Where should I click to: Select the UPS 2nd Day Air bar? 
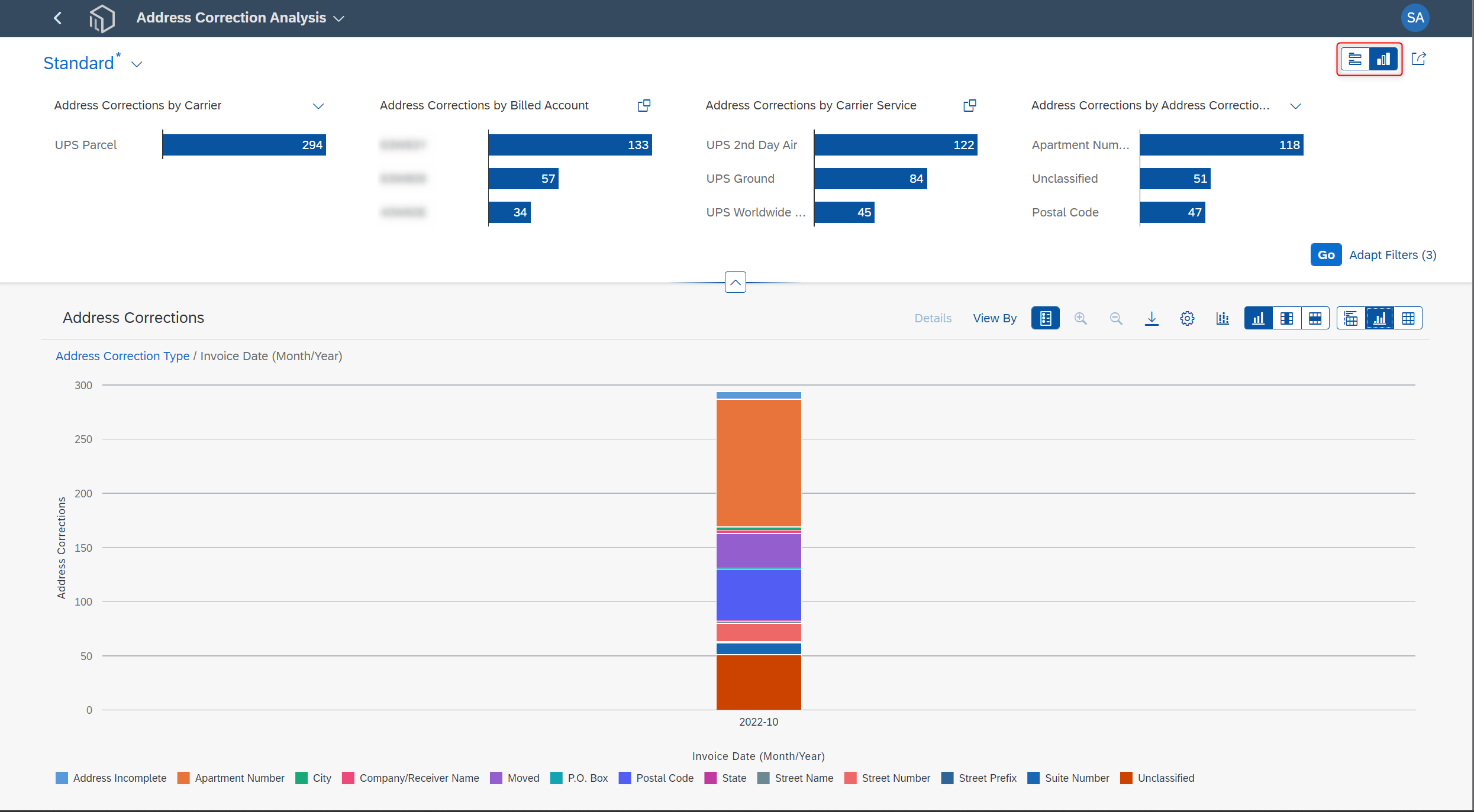(x=896, y=145)
